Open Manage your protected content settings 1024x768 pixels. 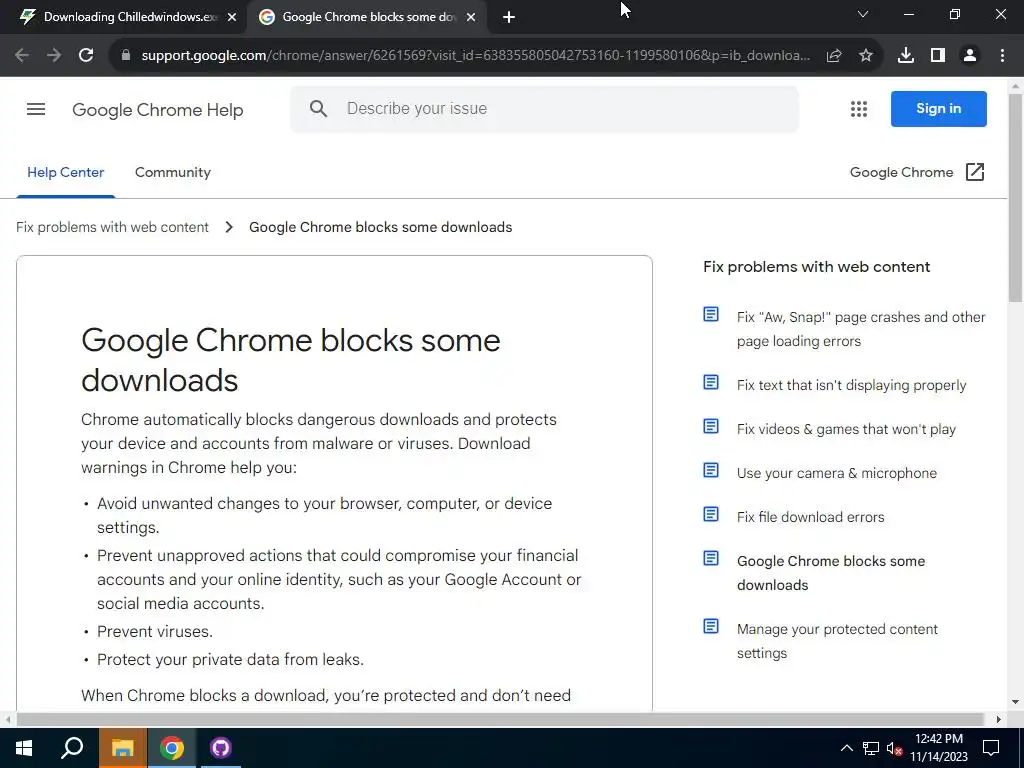(x=837, y=641)
